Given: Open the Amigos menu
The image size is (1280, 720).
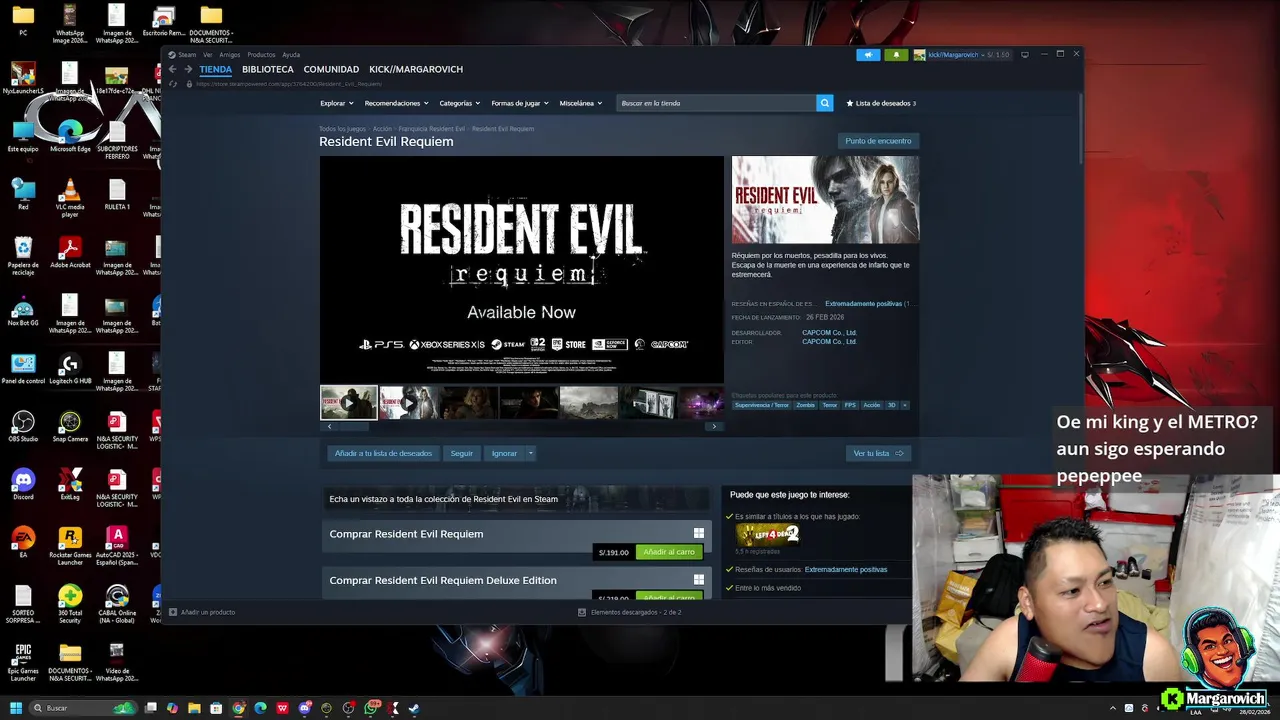Looking at the screenshot, I should point(230,55).
